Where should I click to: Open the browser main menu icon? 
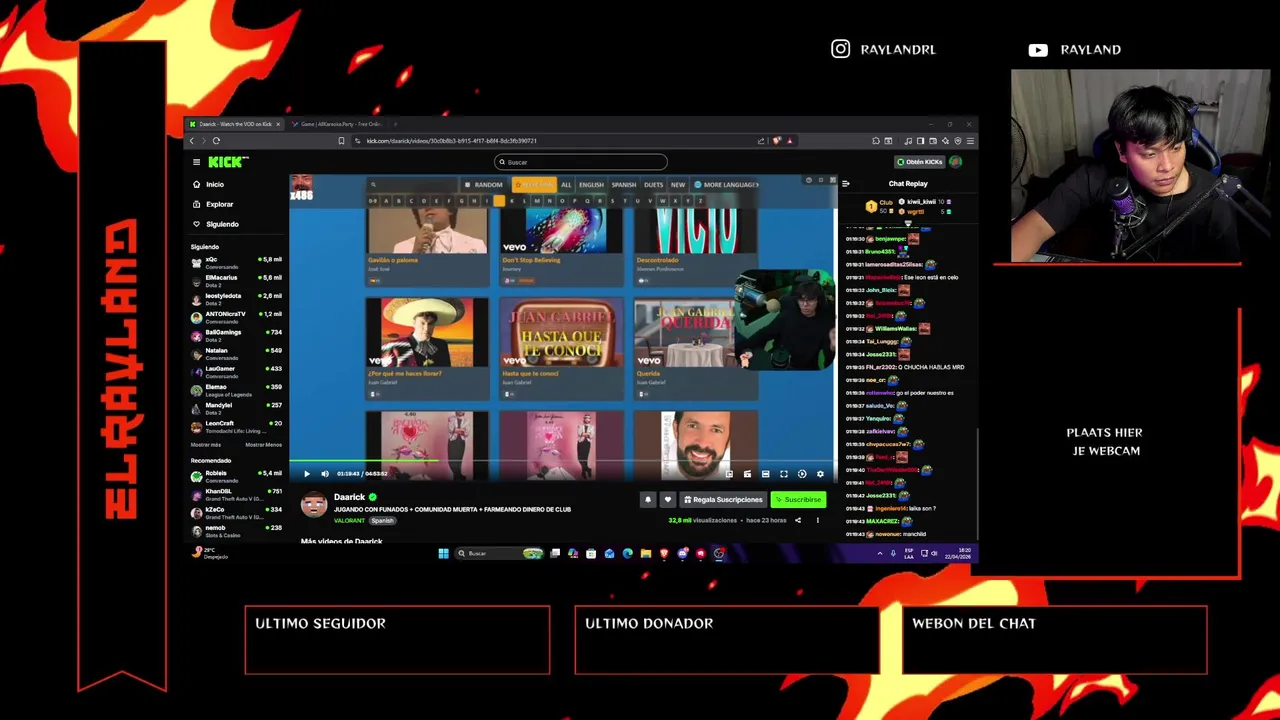[x=970, y=141]
